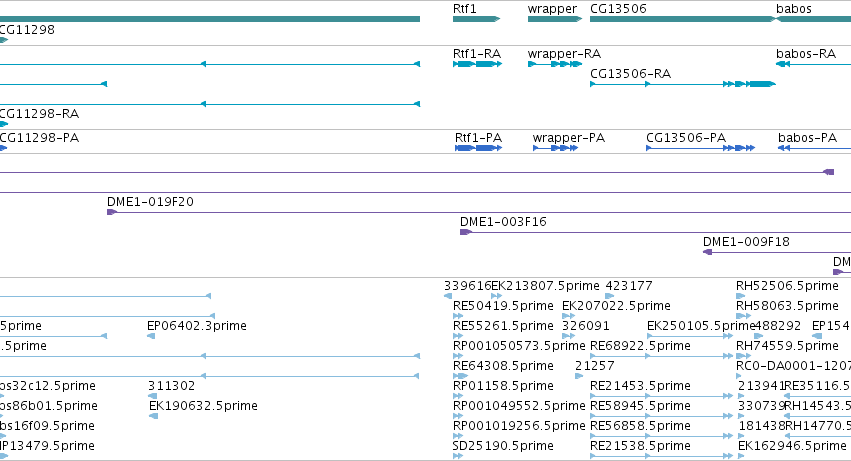Select the wrapper-RA transcript label
Viewport: 851px width, 461px height.
(x=564, y=54)
